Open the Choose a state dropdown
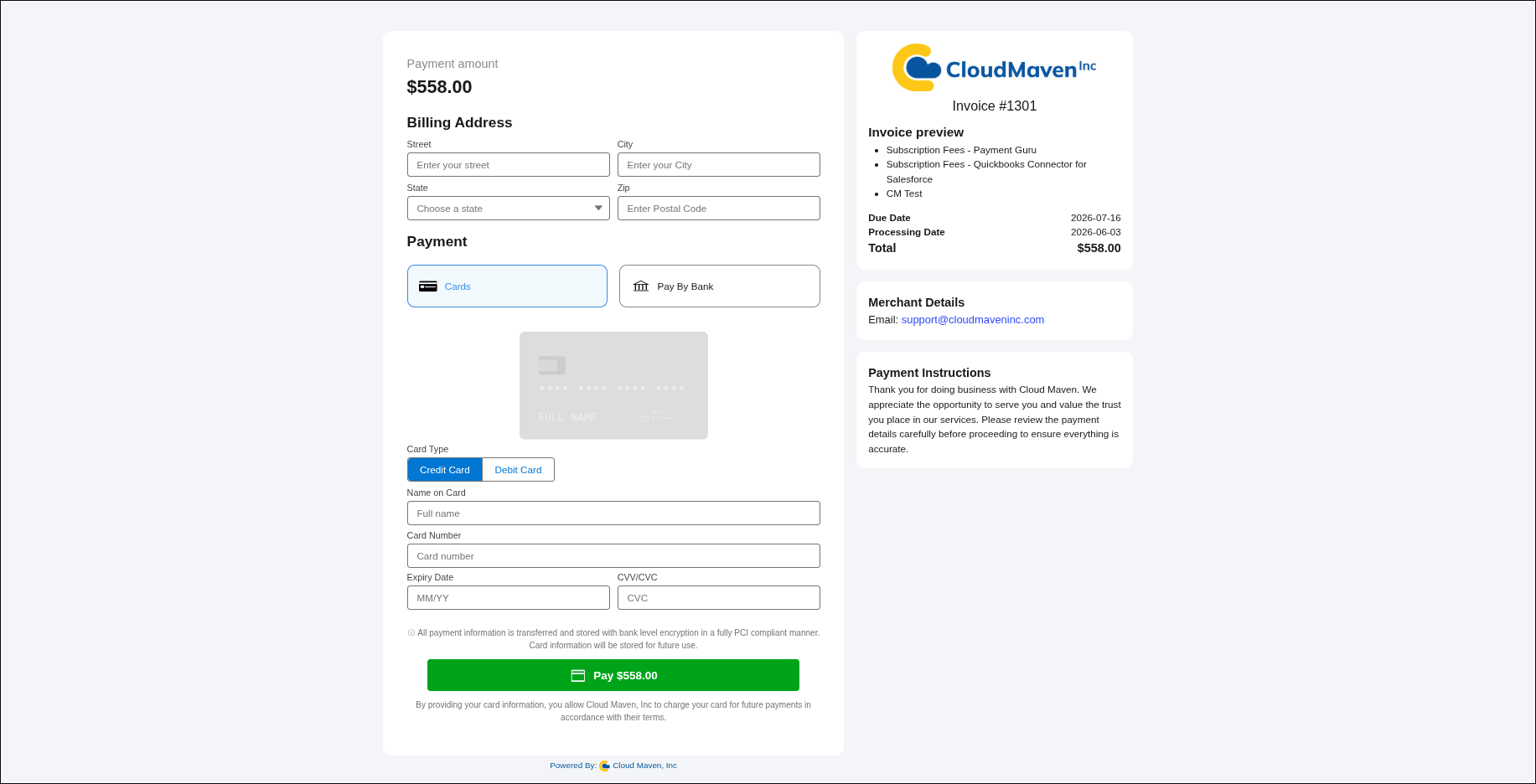The width and height of the screenshot is (1536, 784). tap(509, 209)
